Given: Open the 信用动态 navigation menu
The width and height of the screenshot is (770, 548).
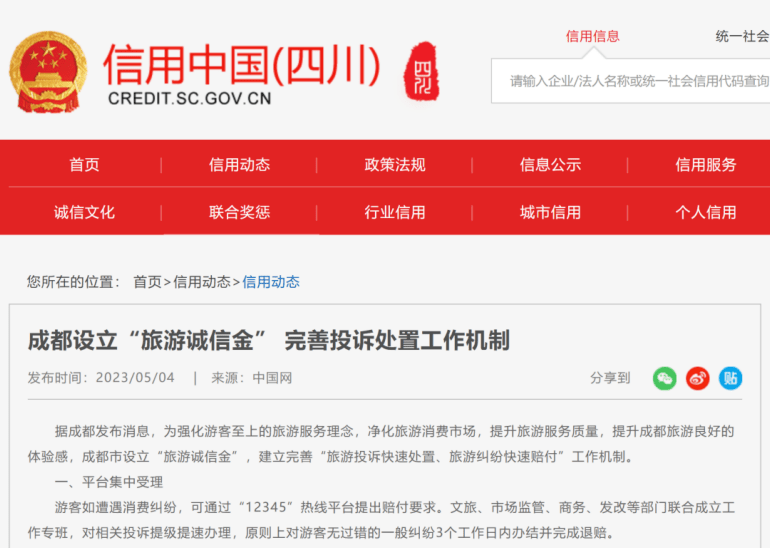Looking at the screenshot, I should coord(240,164).
